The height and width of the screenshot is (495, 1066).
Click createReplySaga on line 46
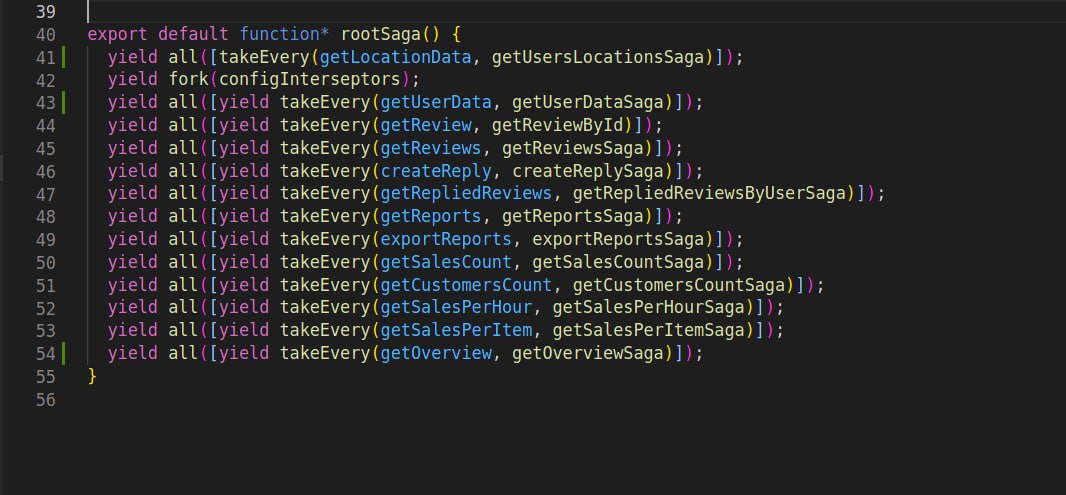point(588,171)
